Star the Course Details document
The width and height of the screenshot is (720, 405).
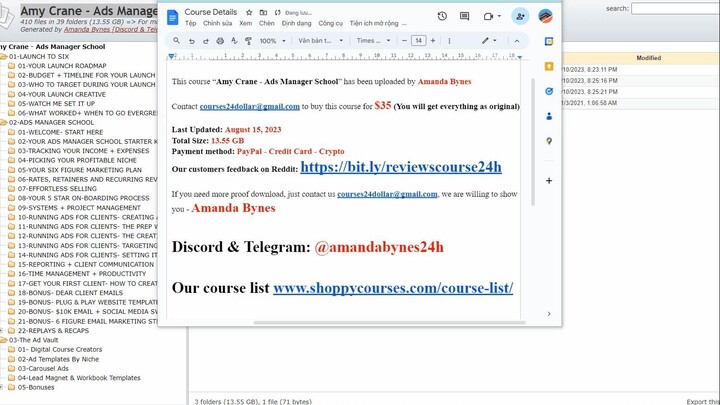[249, 12]
